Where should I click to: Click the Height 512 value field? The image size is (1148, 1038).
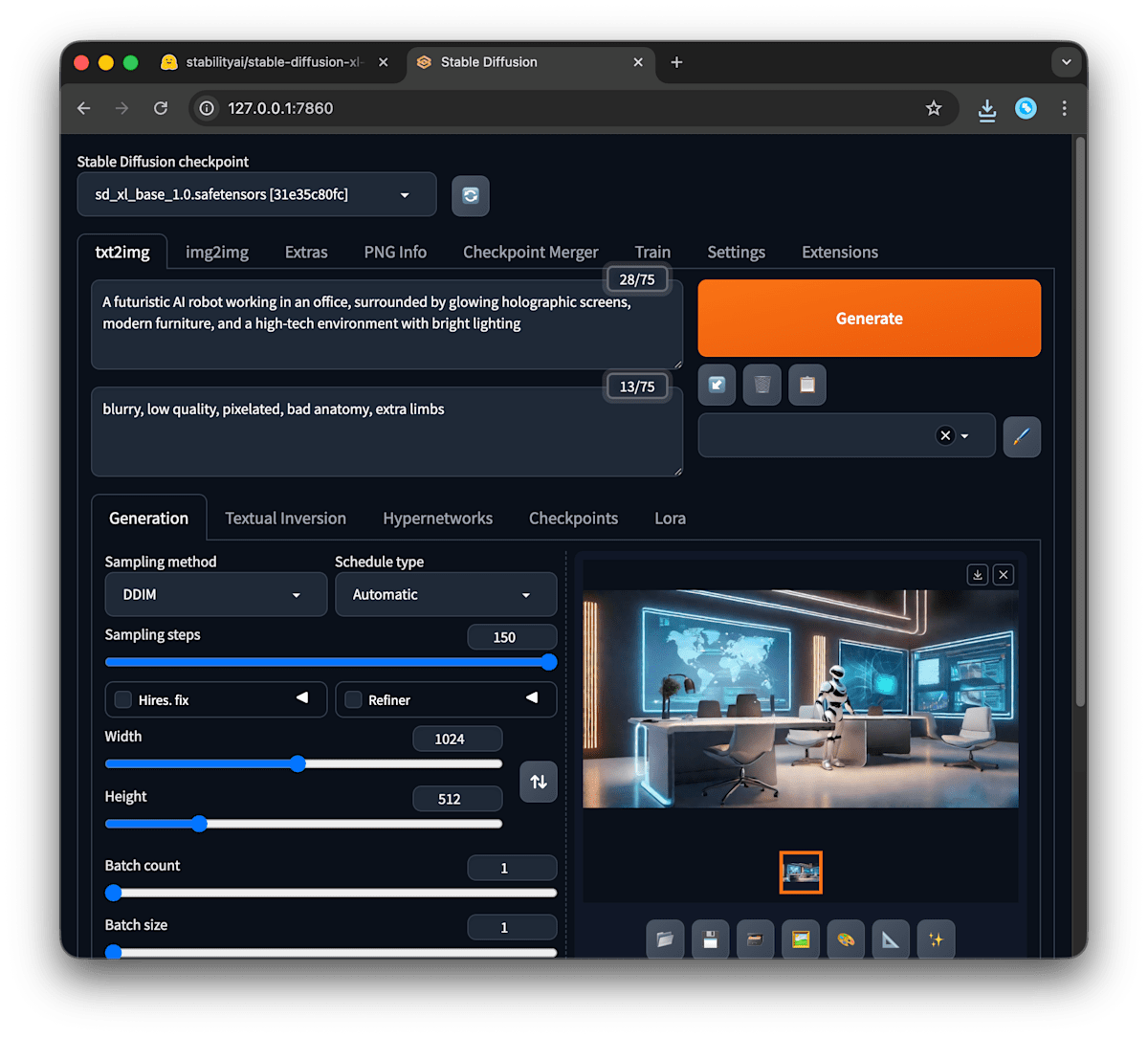pos(457,799)
